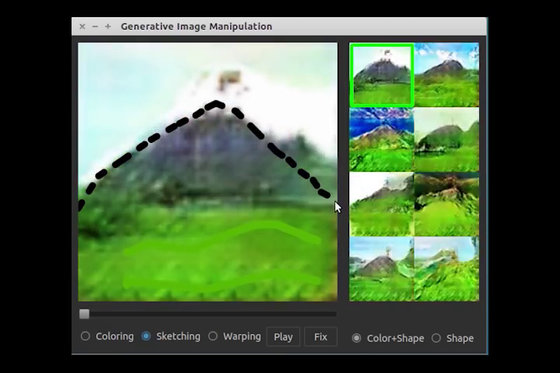This screenshot has width=560, height=373.
Task: Pick the third-row thumbnail with dark brown ridges
Action: pyautogui.click(x=446, y=204)
